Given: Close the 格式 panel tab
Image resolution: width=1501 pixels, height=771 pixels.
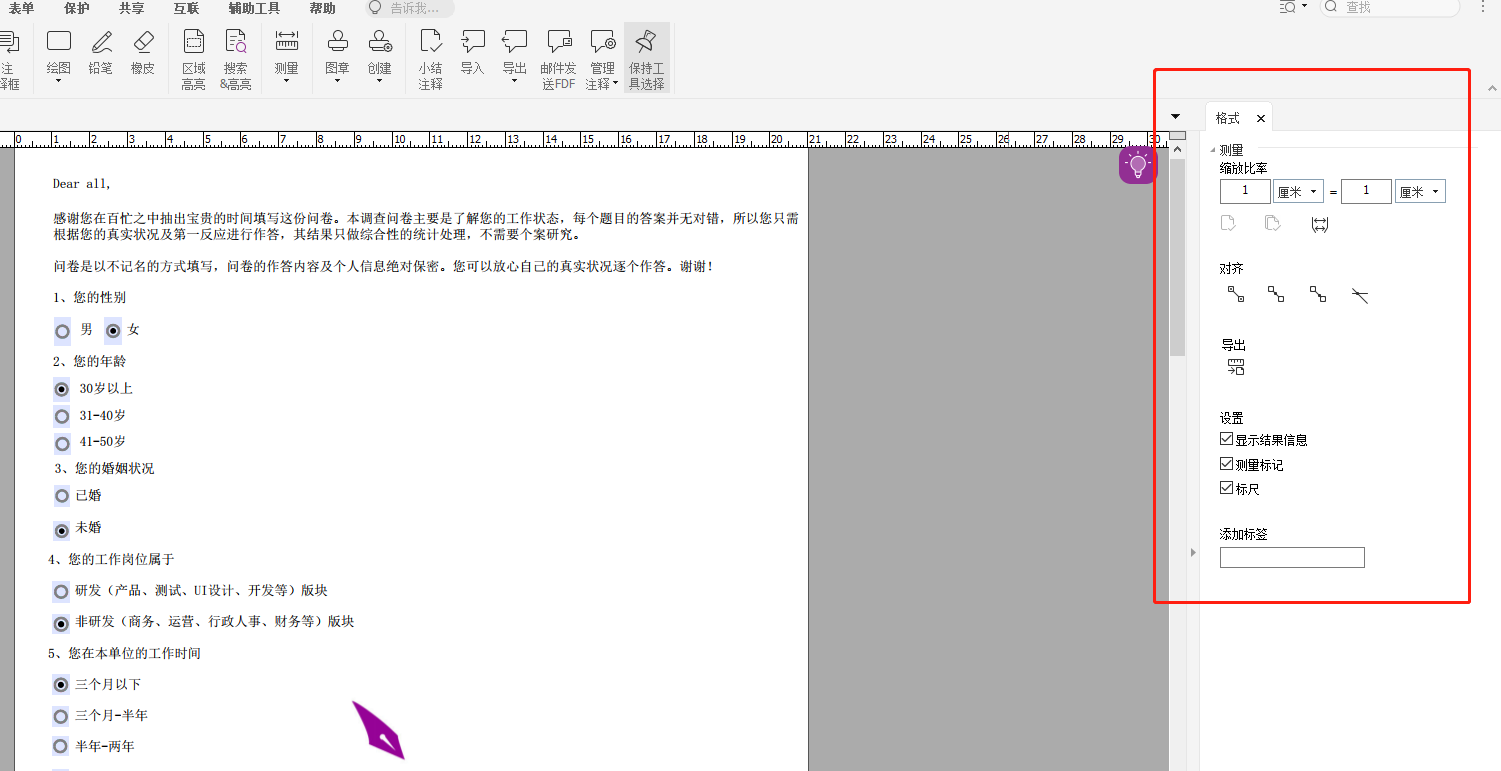Looking at the screenshot, I should (x=1261, y=118).
